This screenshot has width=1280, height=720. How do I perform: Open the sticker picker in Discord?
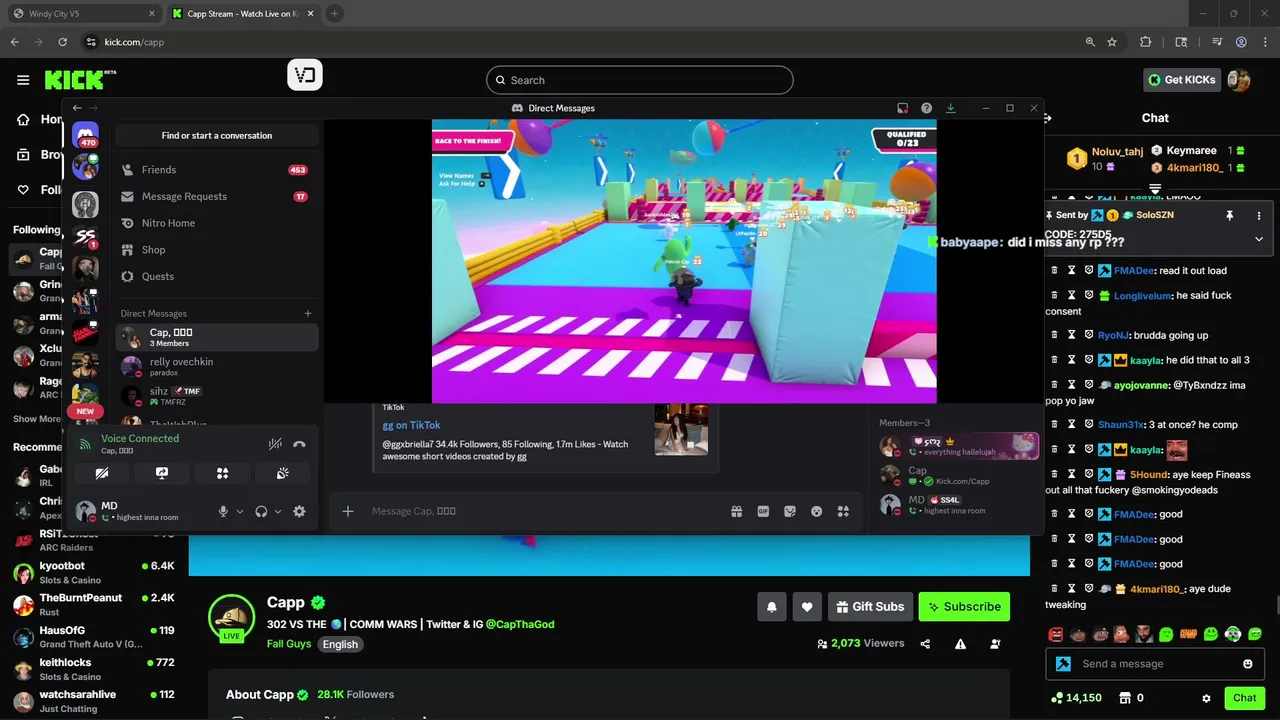(x=790, y=511)
